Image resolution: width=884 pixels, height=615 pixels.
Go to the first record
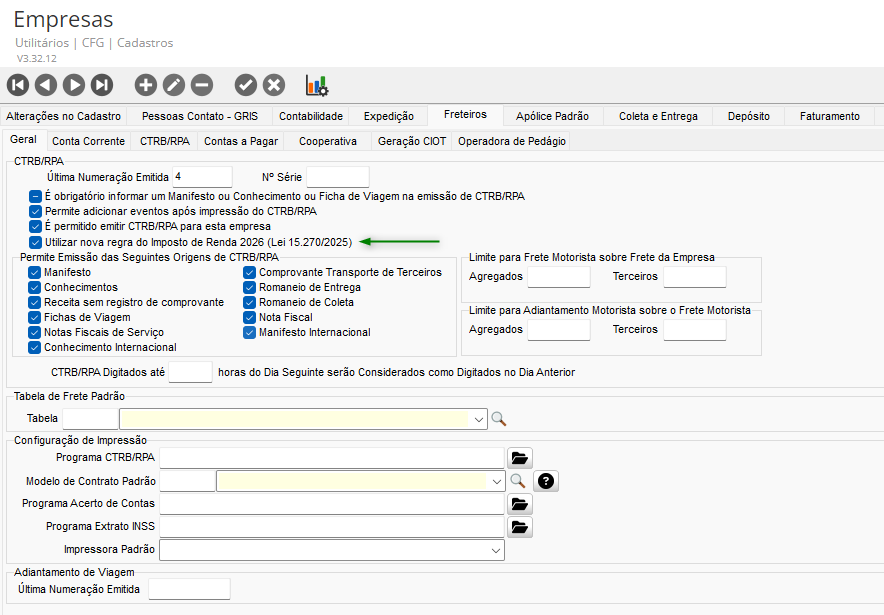click(18, 85)
